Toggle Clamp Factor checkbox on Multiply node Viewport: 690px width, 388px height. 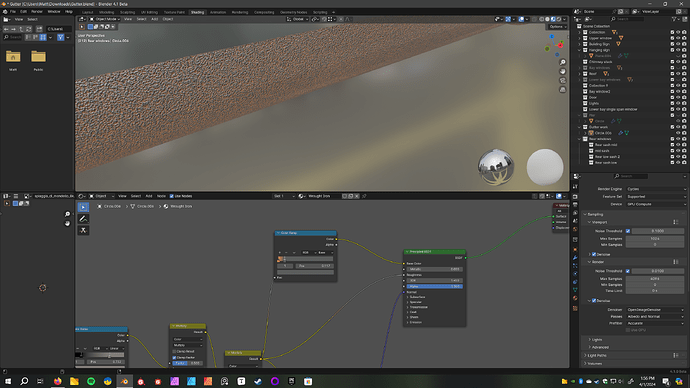(174, 358)
